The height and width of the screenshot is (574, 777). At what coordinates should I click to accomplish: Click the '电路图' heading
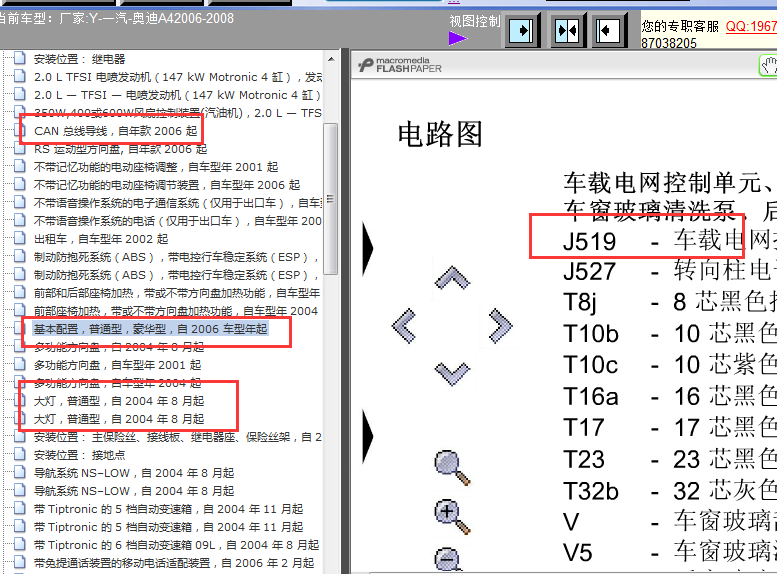(x=440, y=134)
